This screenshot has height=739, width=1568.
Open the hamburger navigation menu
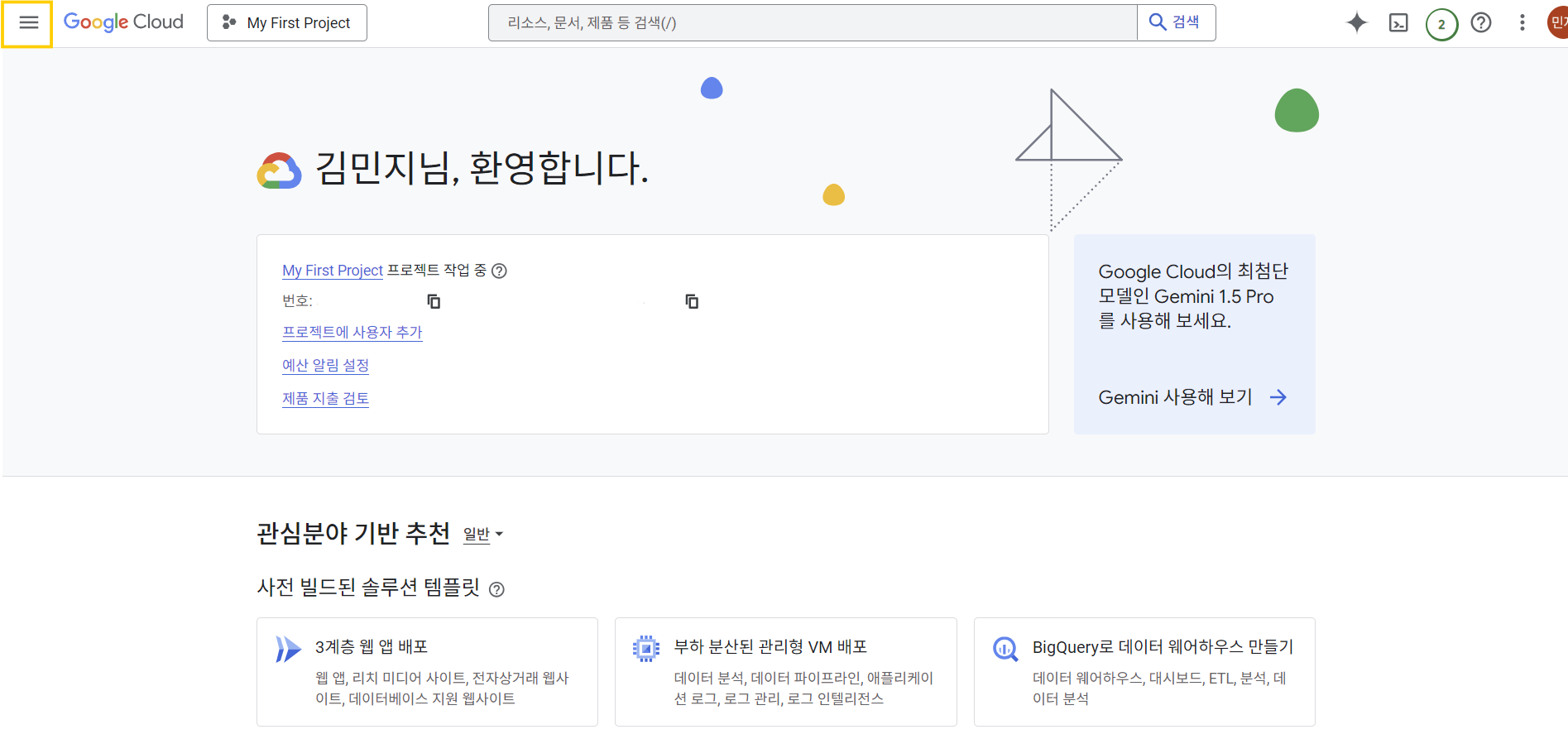28,23
